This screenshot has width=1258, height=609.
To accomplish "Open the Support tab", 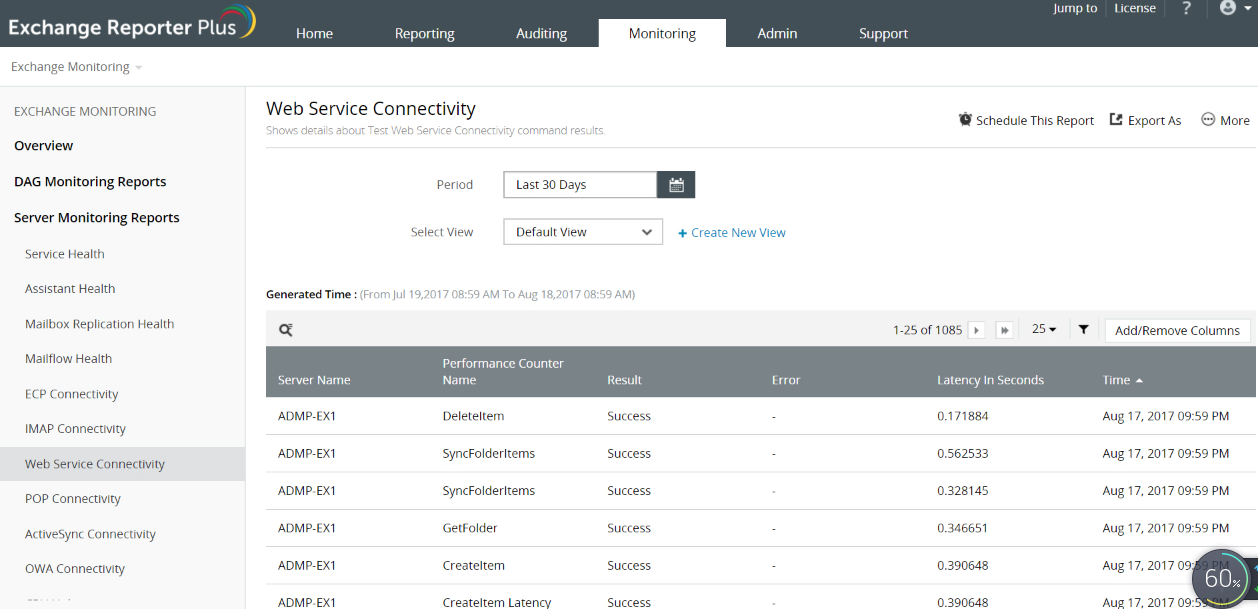I will tap(883, 33).
